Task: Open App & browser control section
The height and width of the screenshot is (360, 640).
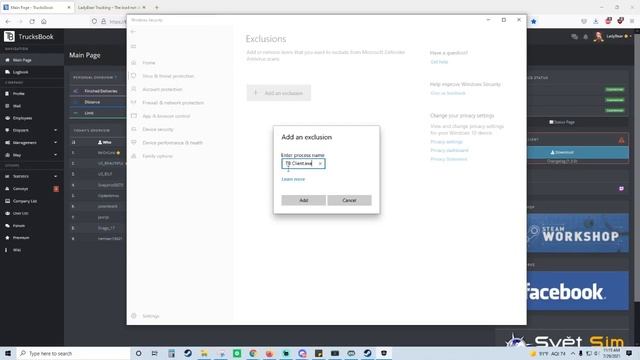Action: pos(166,116)
